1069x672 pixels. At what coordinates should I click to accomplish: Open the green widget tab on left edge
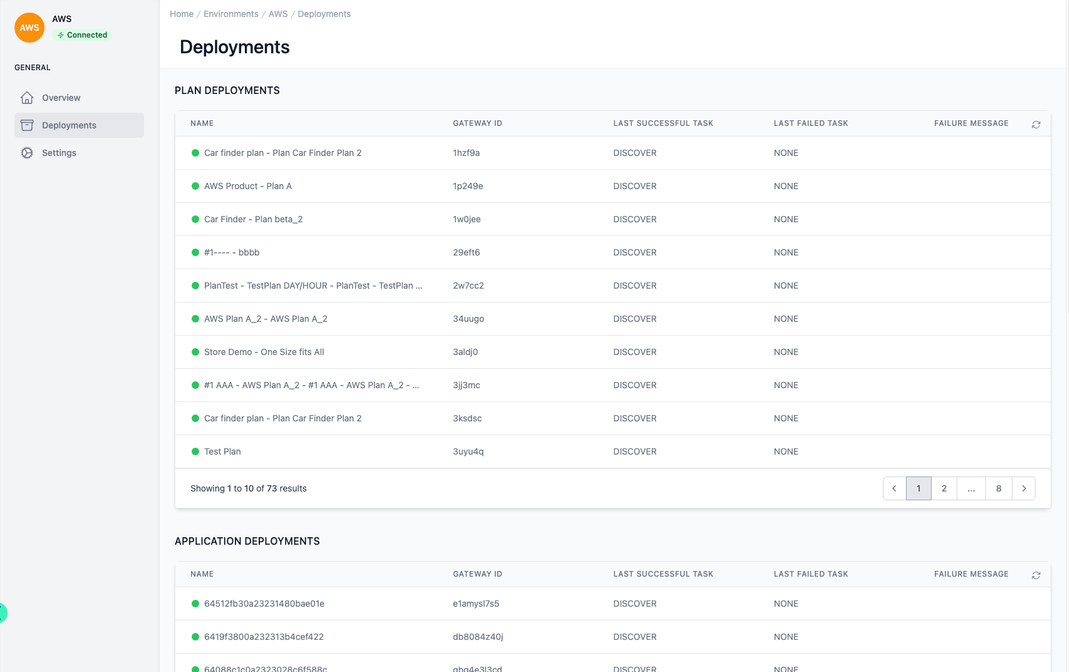pos(4,613)
